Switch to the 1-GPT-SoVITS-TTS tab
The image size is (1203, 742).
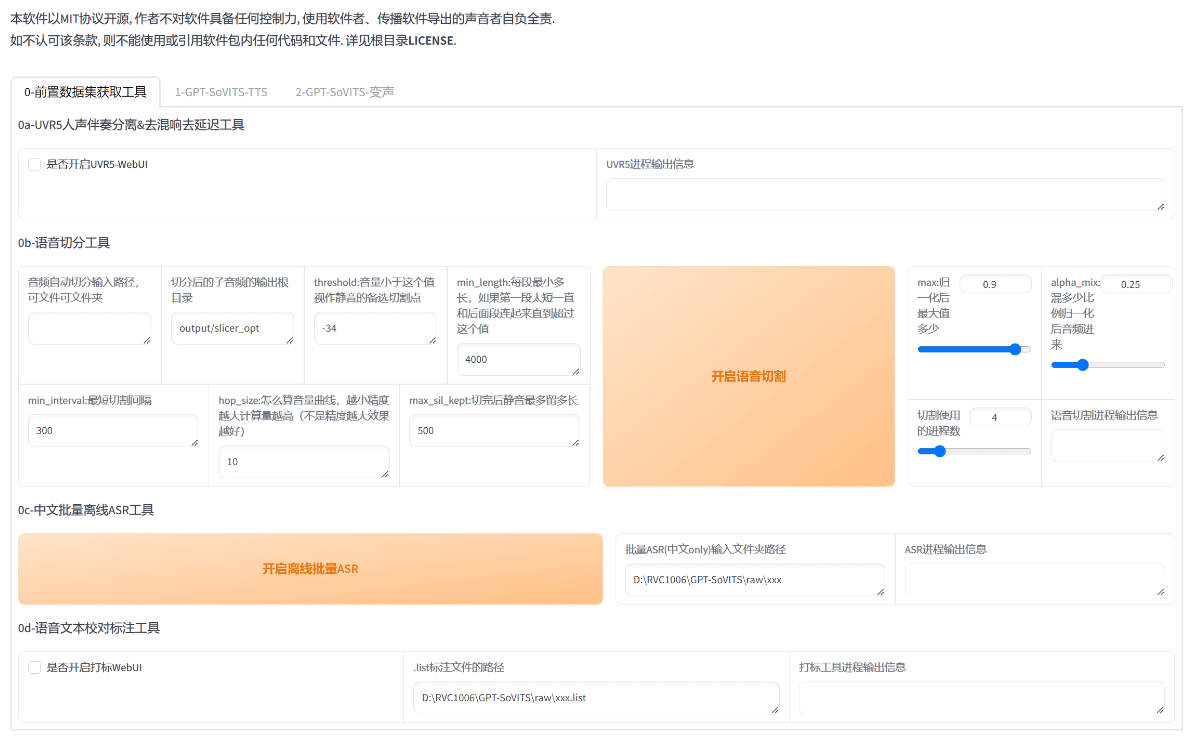click(x=220, y=92)
